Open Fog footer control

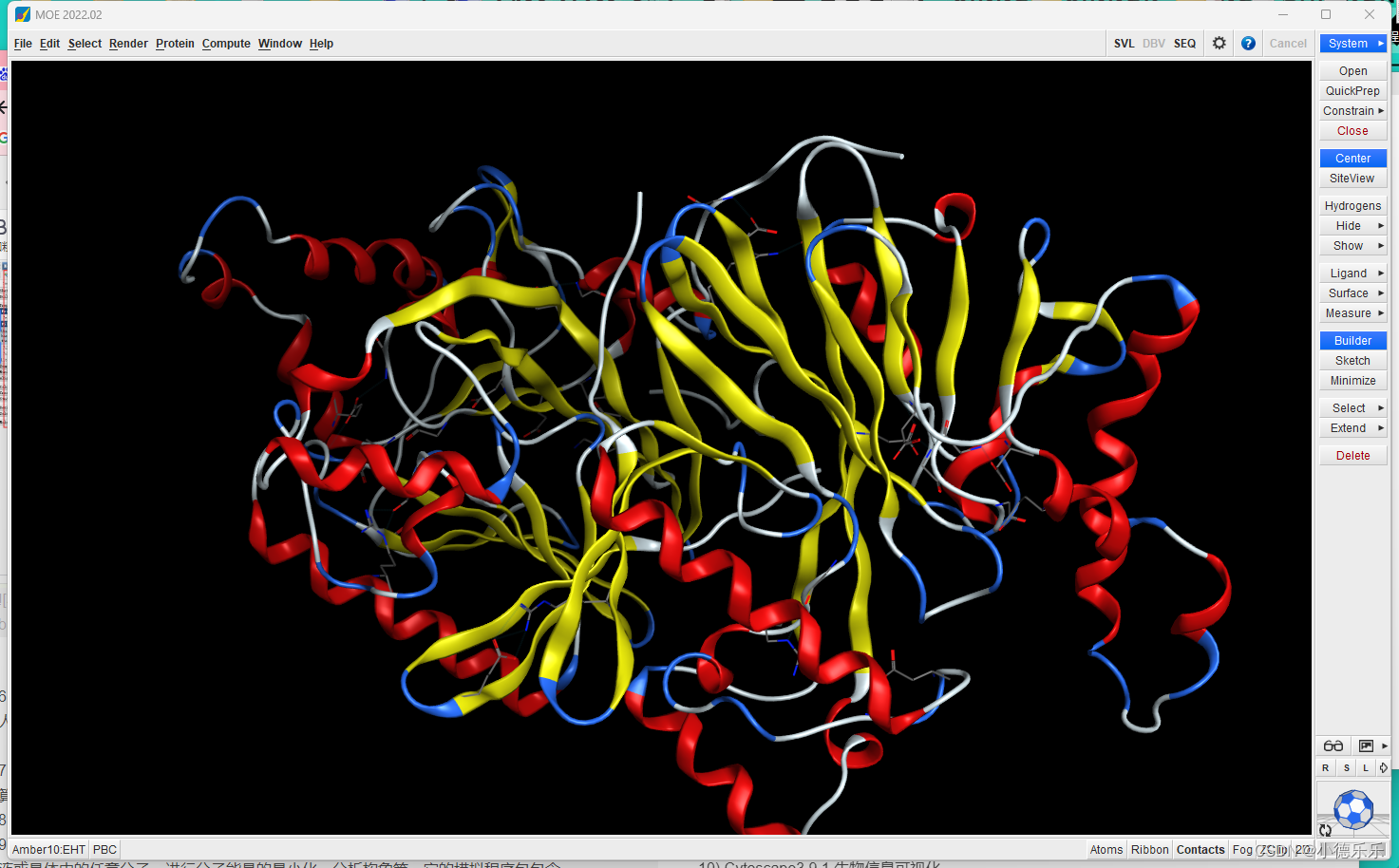pyautogui.click(x=1242, y=850)
